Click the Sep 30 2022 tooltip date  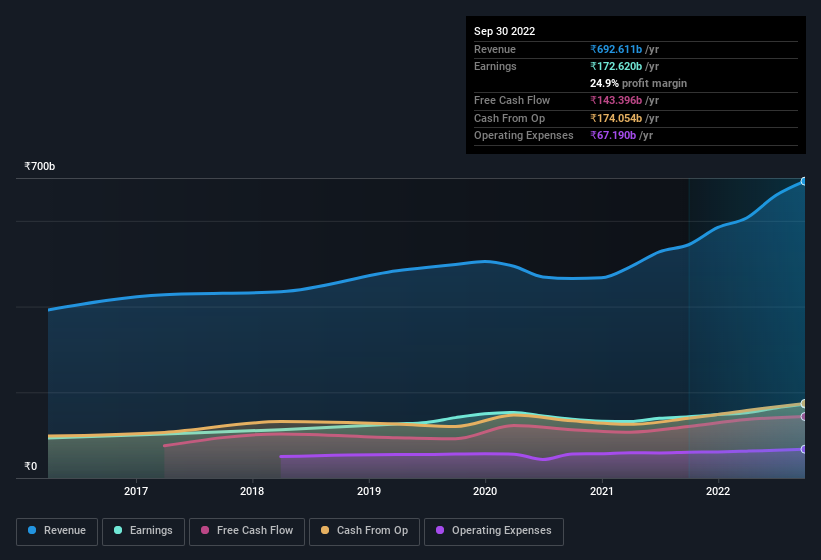[504, 31]
